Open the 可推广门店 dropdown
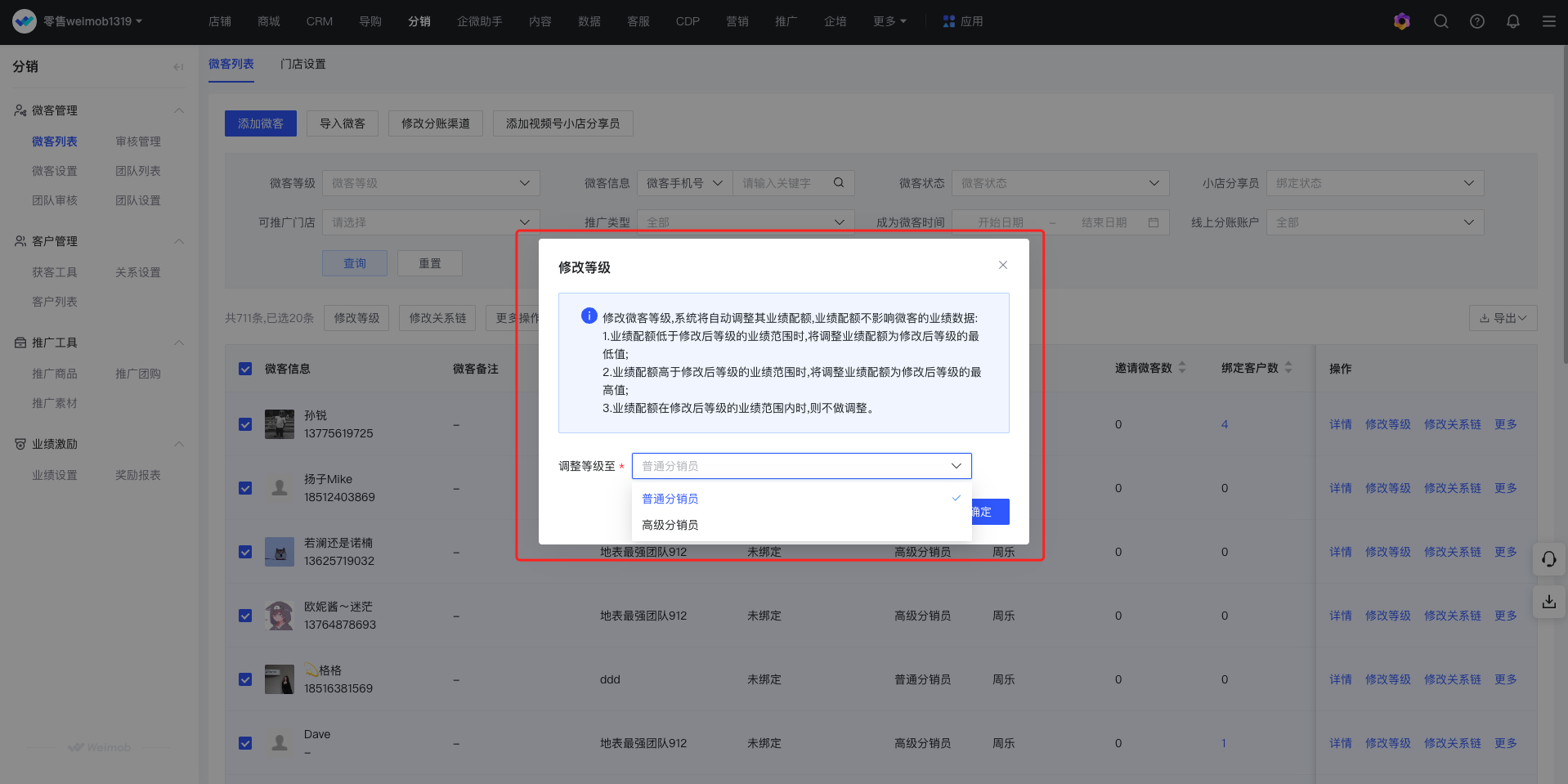 [x=431, y=222]
